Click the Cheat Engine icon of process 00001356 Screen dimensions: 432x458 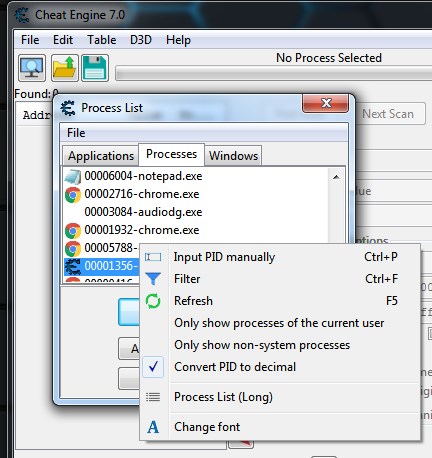[x=73, y=267]
